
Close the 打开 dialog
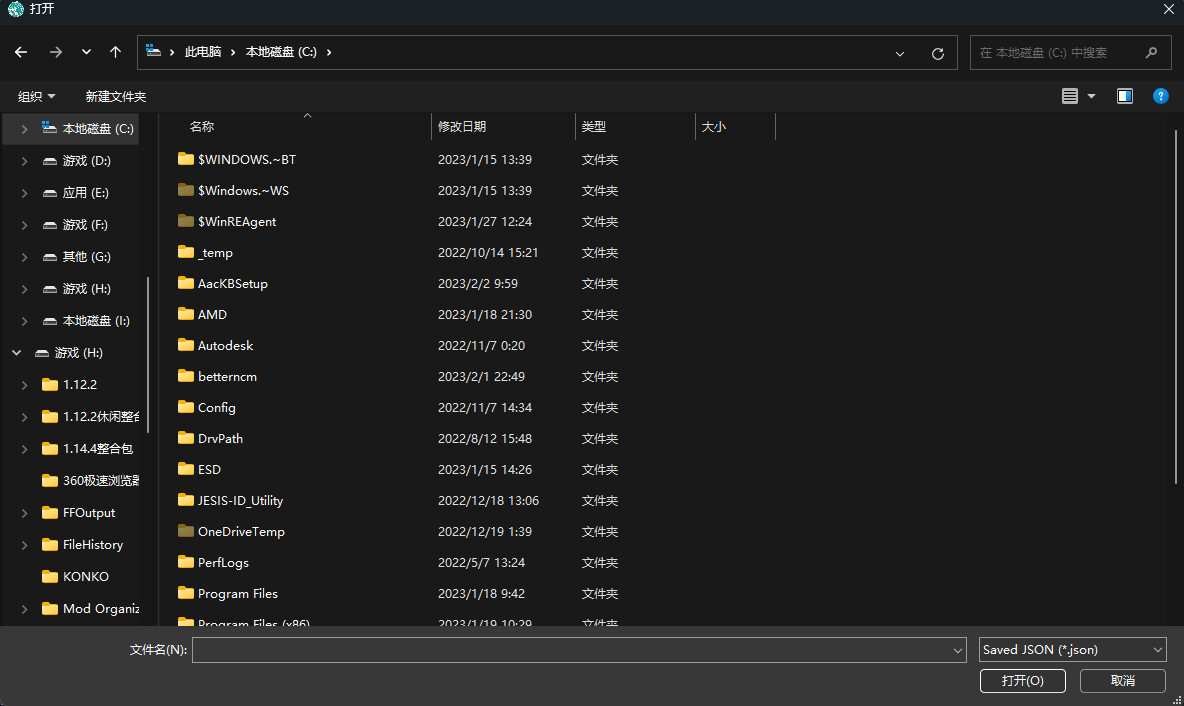1168,9
